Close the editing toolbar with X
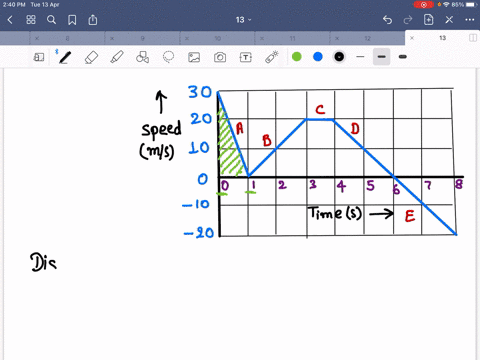 449,20
